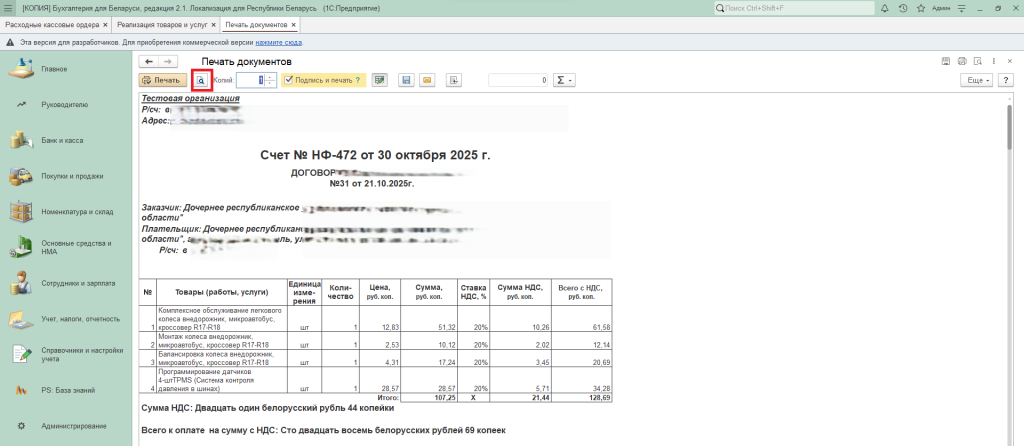Open the Администрирование section
The height and width of the screenshot is (446, 1024).
pyautogui.click(x=73, y=426)
